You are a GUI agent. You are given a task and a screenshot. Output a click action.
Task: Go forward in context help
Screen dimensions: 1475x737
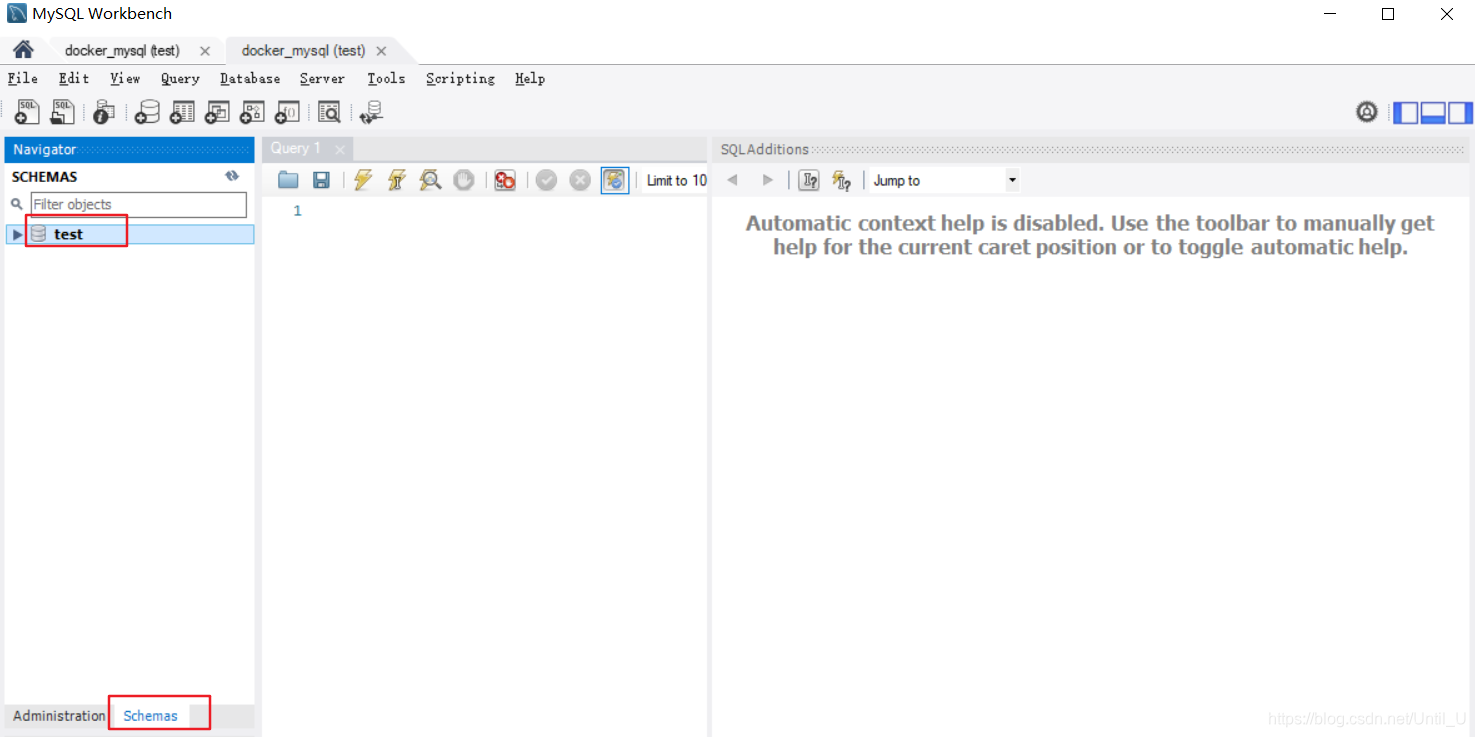point(767,180)
